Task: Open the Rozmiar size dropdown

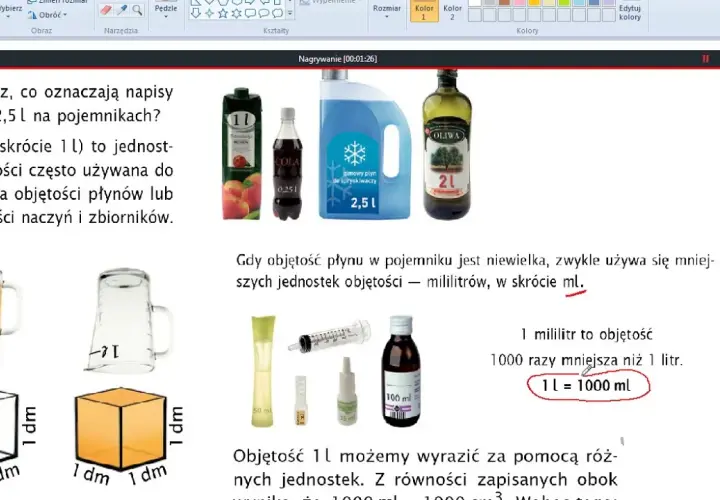Action: (x=387, y=11)
